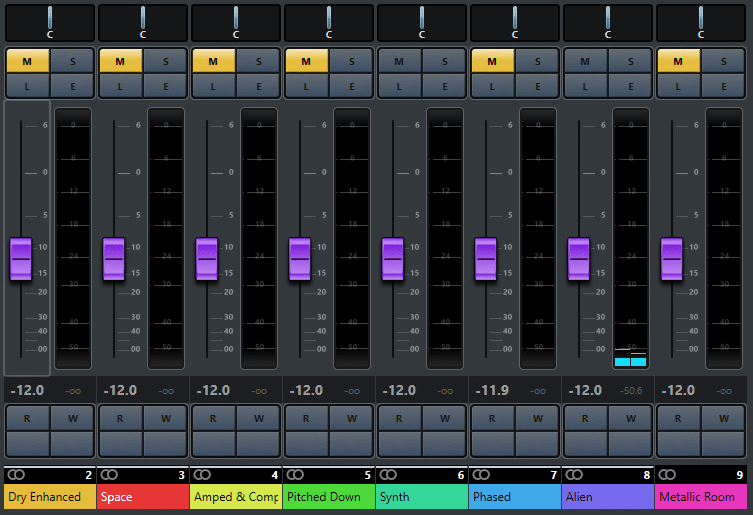Open Edit channel settings for Space

[165, 86]
